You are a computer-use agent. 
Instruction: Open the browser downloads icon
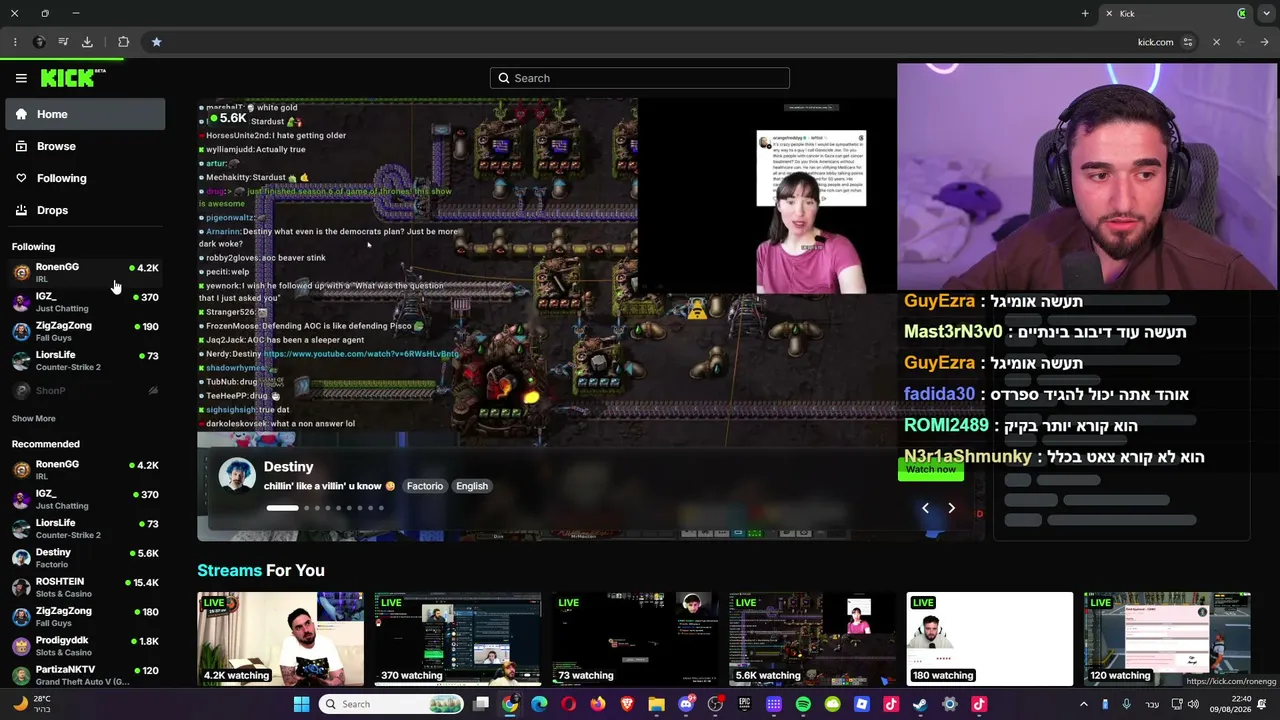click(87, 42)
